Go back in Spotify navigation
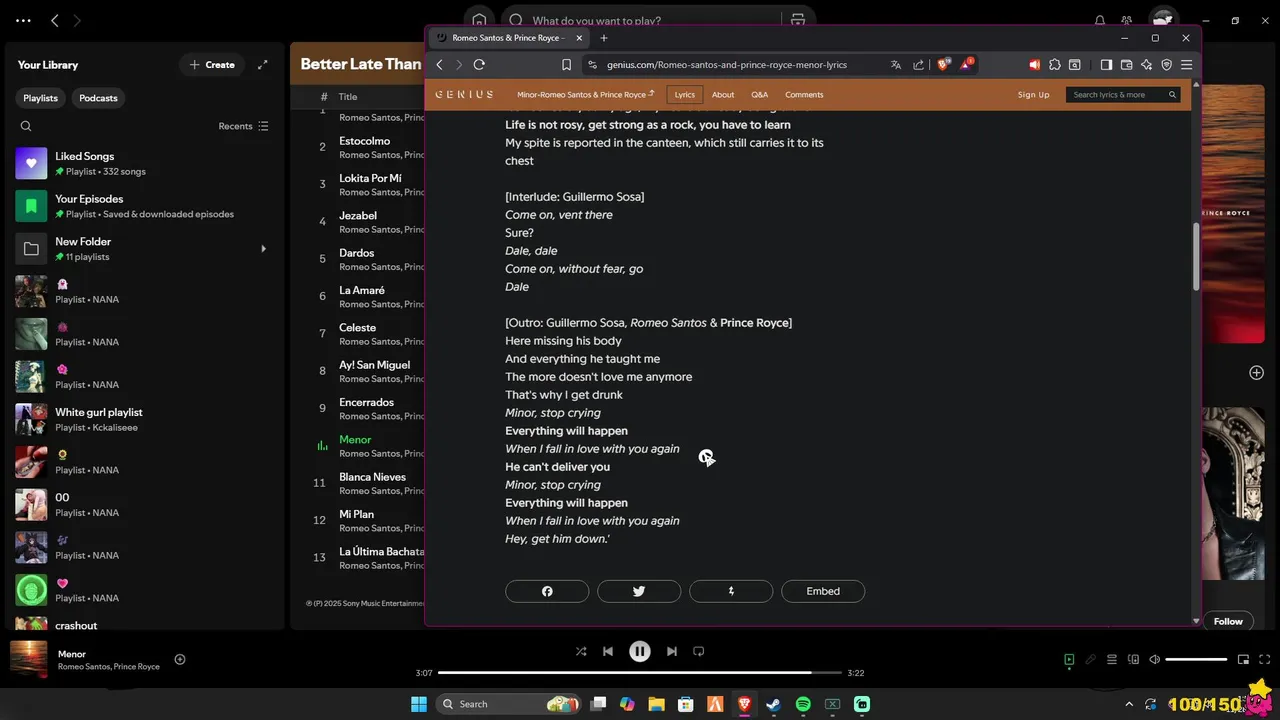Screen dimensions: 1280x720 [54, 20]
